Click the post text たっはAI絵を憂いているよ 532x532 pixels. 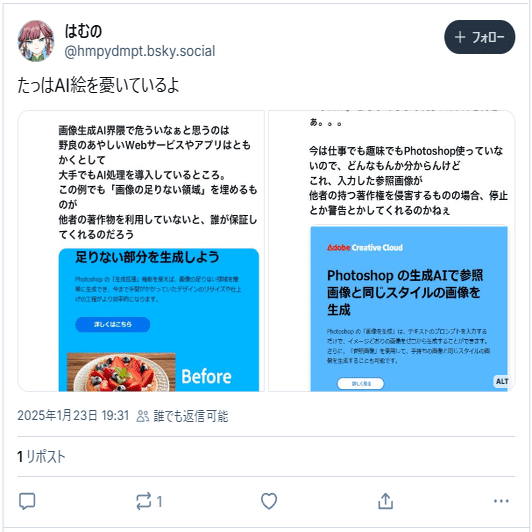point(98,85)
